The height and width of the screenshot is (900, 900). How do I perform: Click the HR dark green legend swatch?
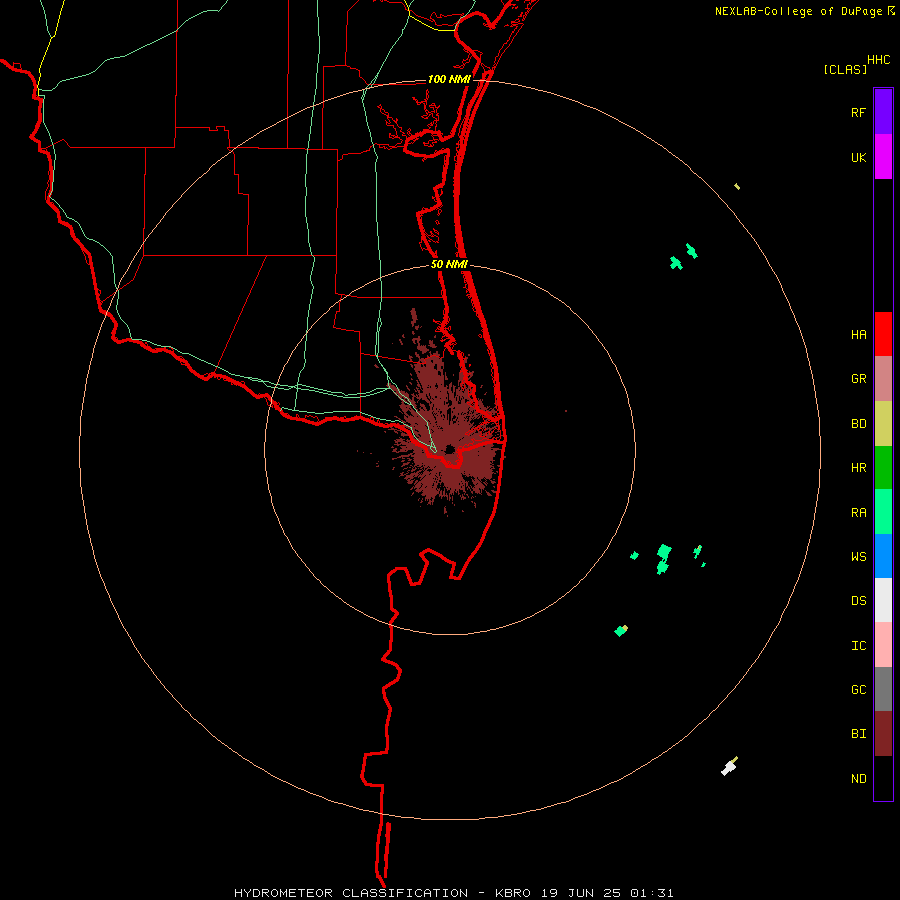[x=883, y=468]
